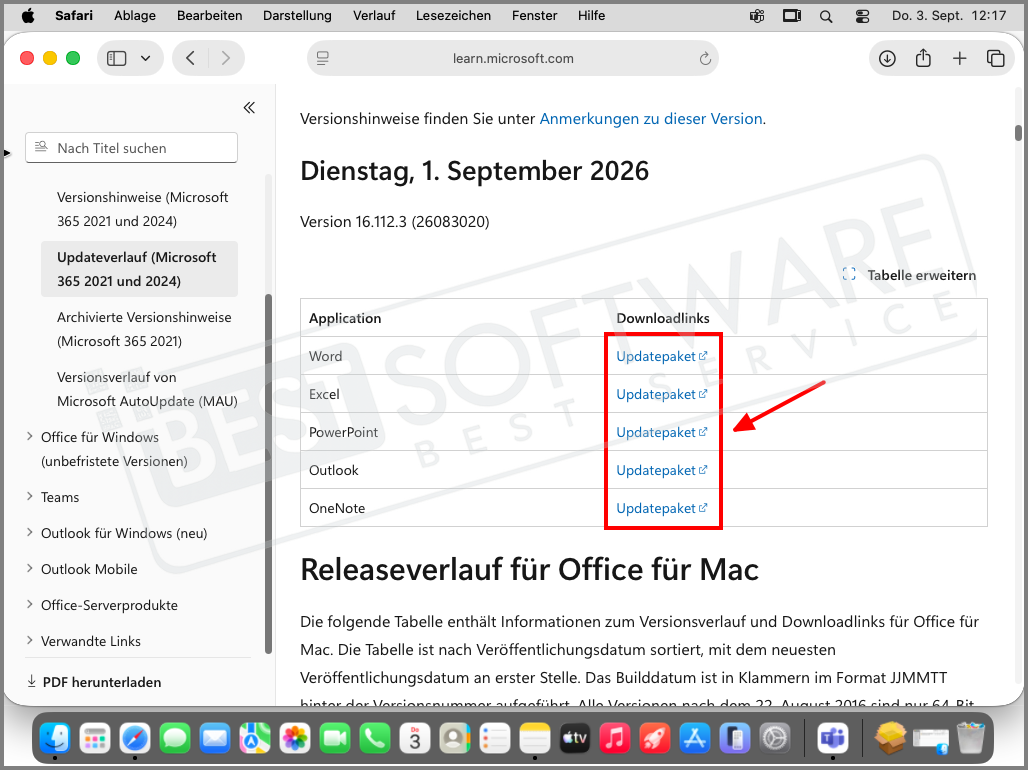Open the Trash in the Dock
Image resolution: width=1028 pixels, height=771 pixels.
[971, 739]
